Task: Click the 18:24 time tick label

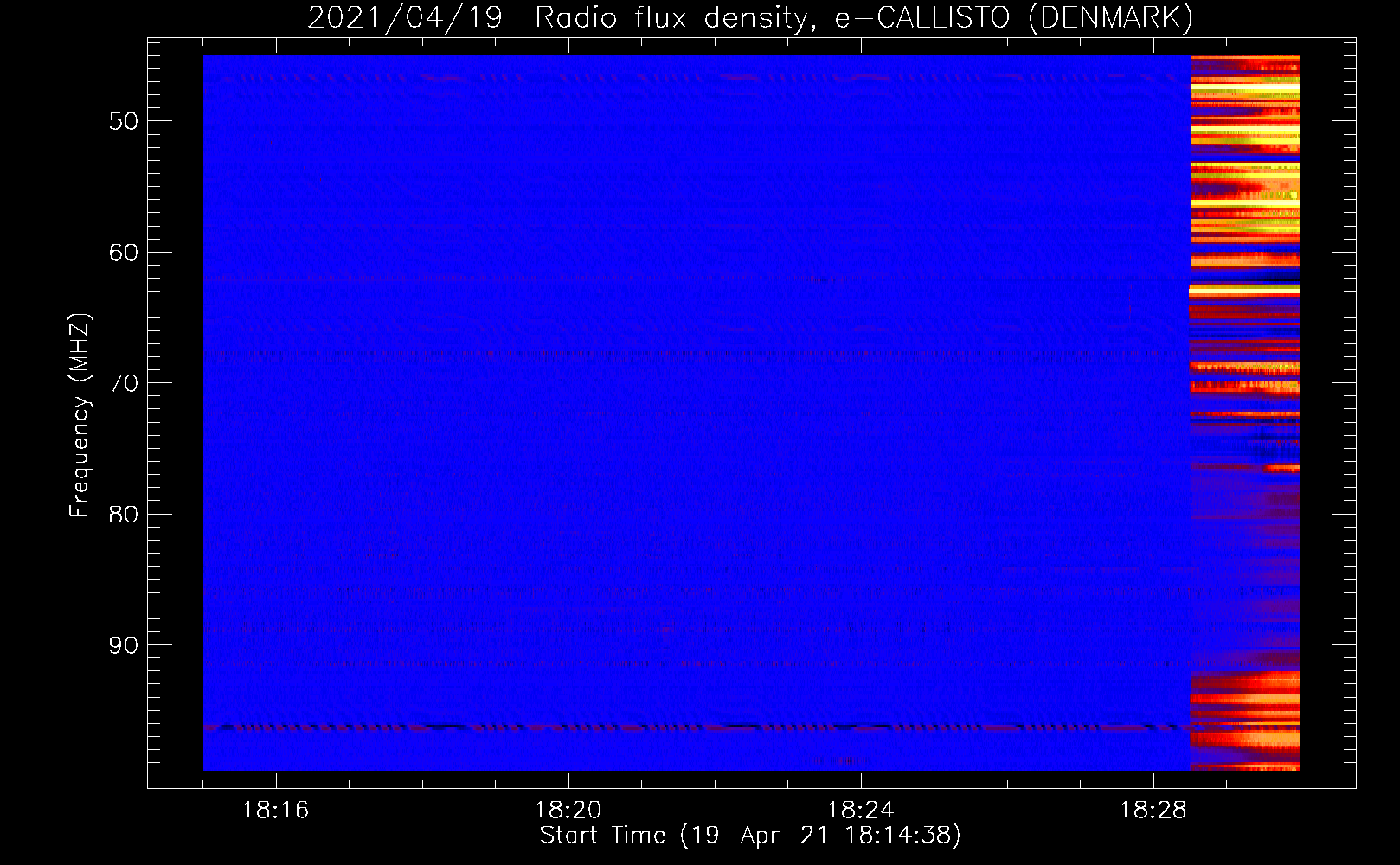Action: point(860,811)
